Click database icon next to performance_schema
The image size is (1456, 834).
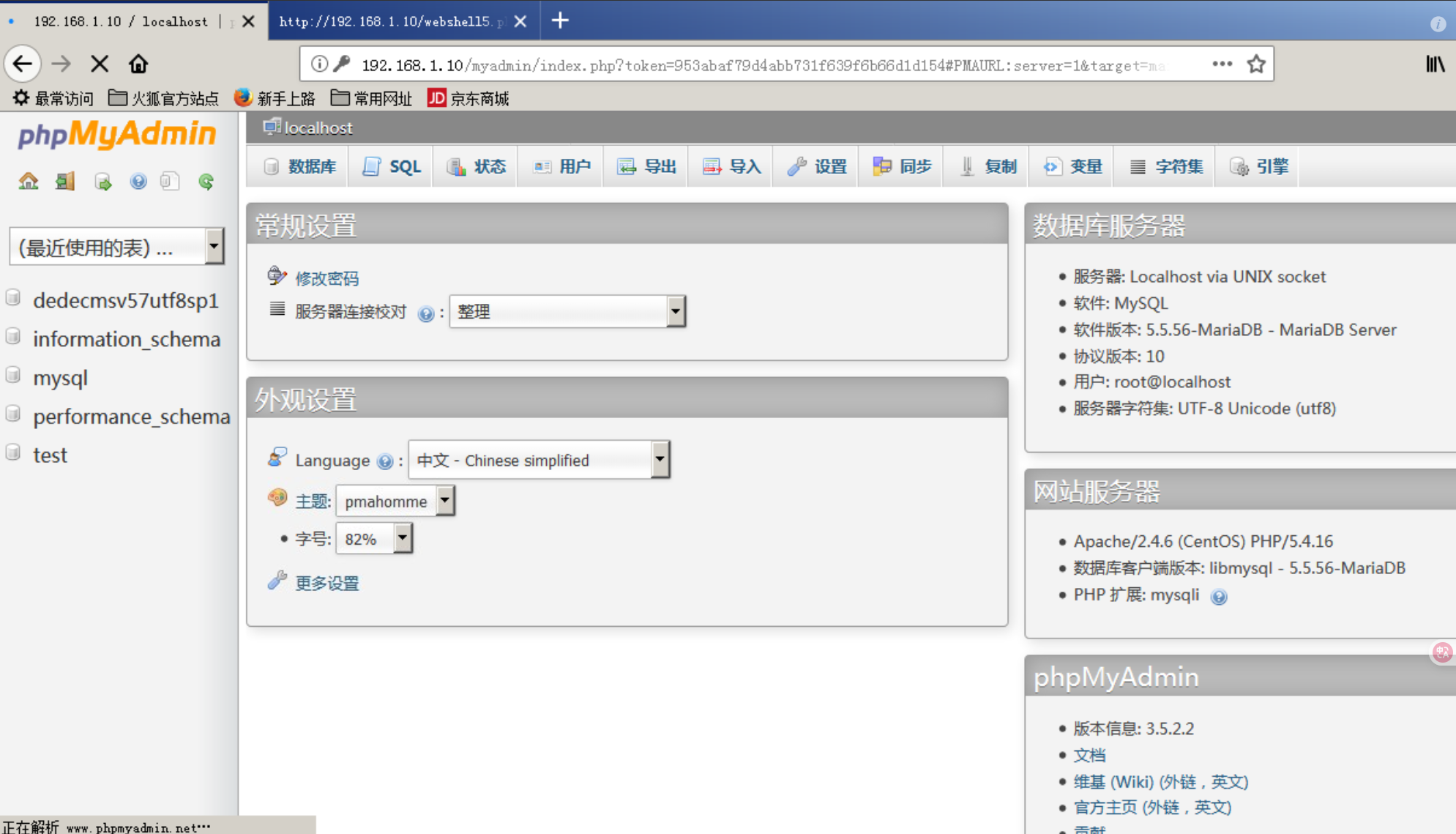pyautogui.click(x=13, y=414)
